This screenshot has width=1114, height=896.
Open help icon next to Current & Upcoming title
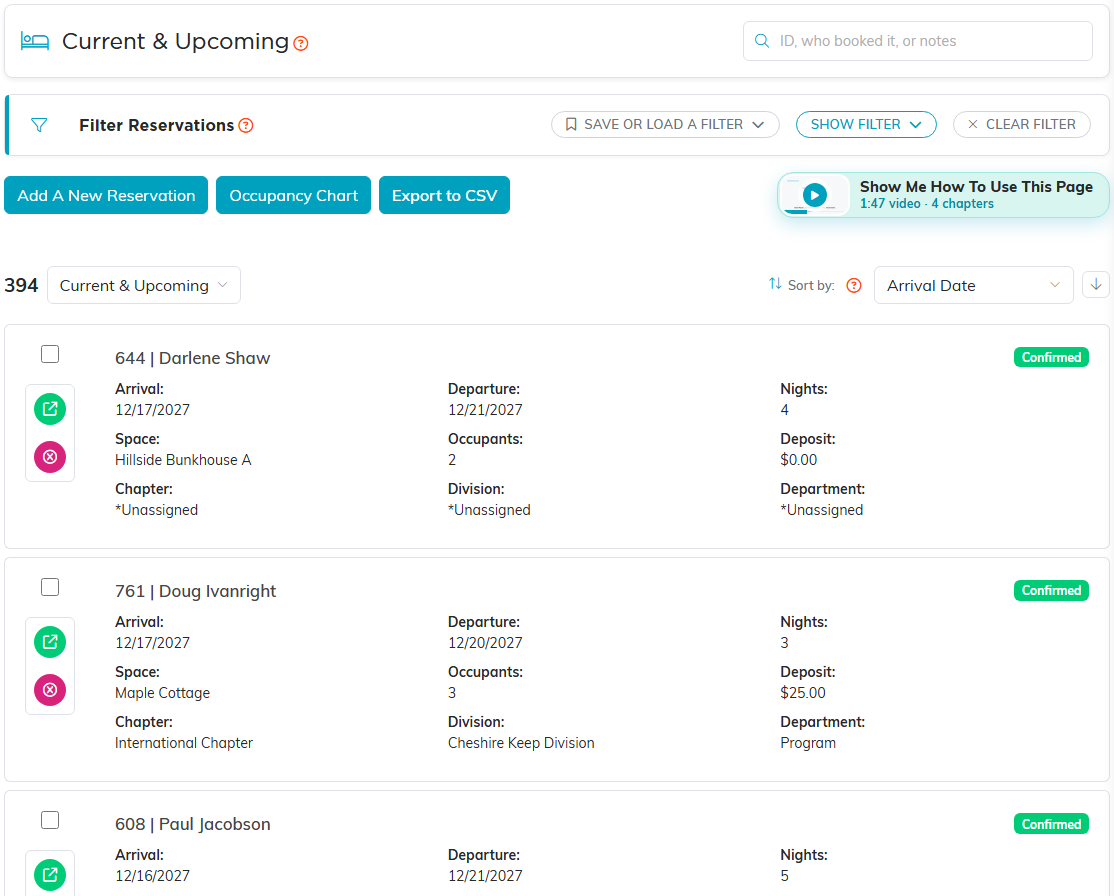pos(301,43)
